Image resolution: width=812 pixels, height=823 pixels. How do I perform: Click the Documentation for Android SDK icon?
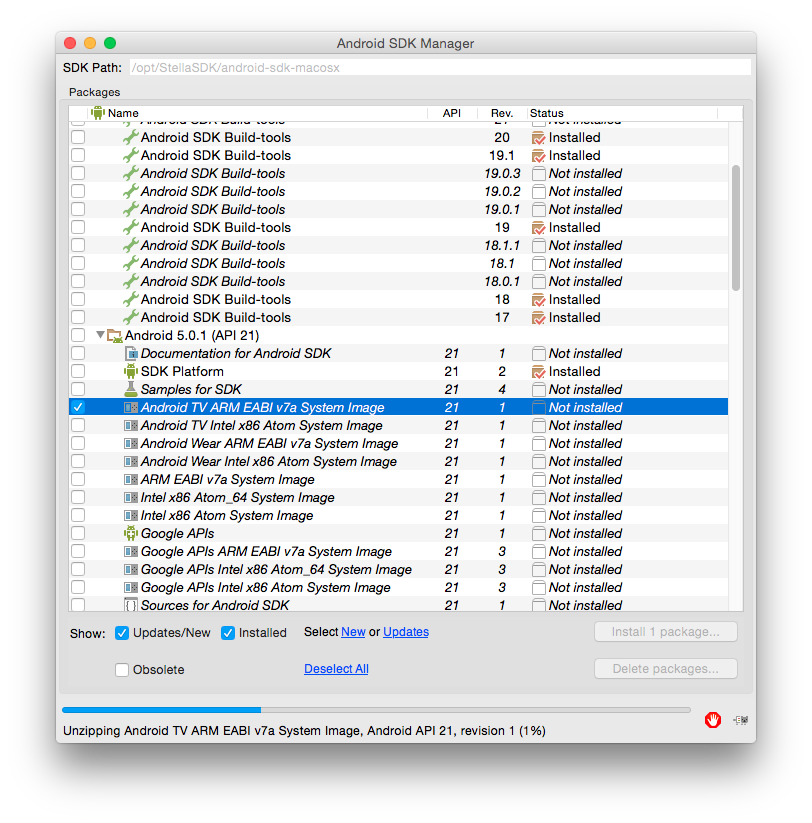click(x=131, y=353)
